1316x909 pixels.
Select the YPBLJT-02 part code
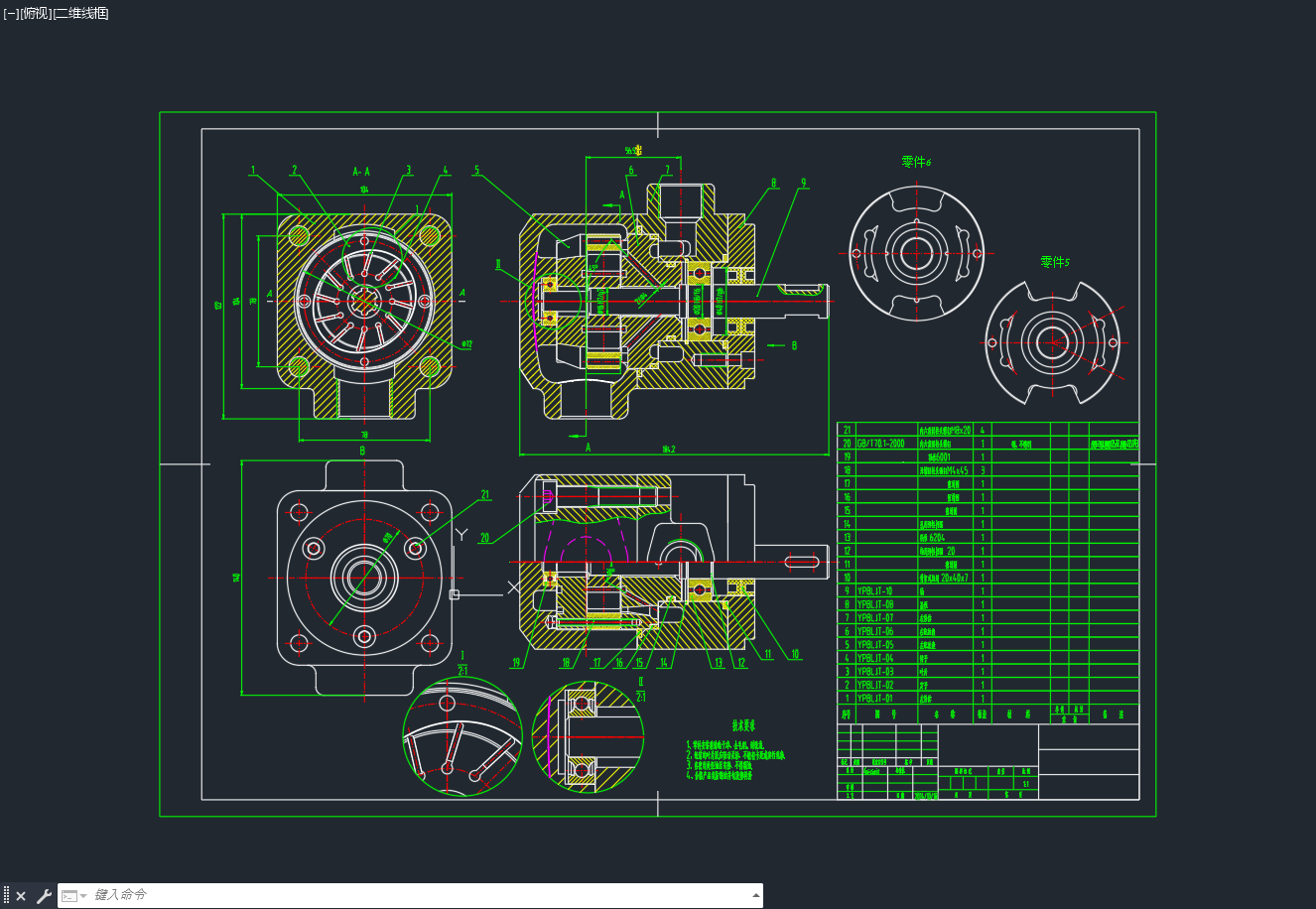click(875, 685)
